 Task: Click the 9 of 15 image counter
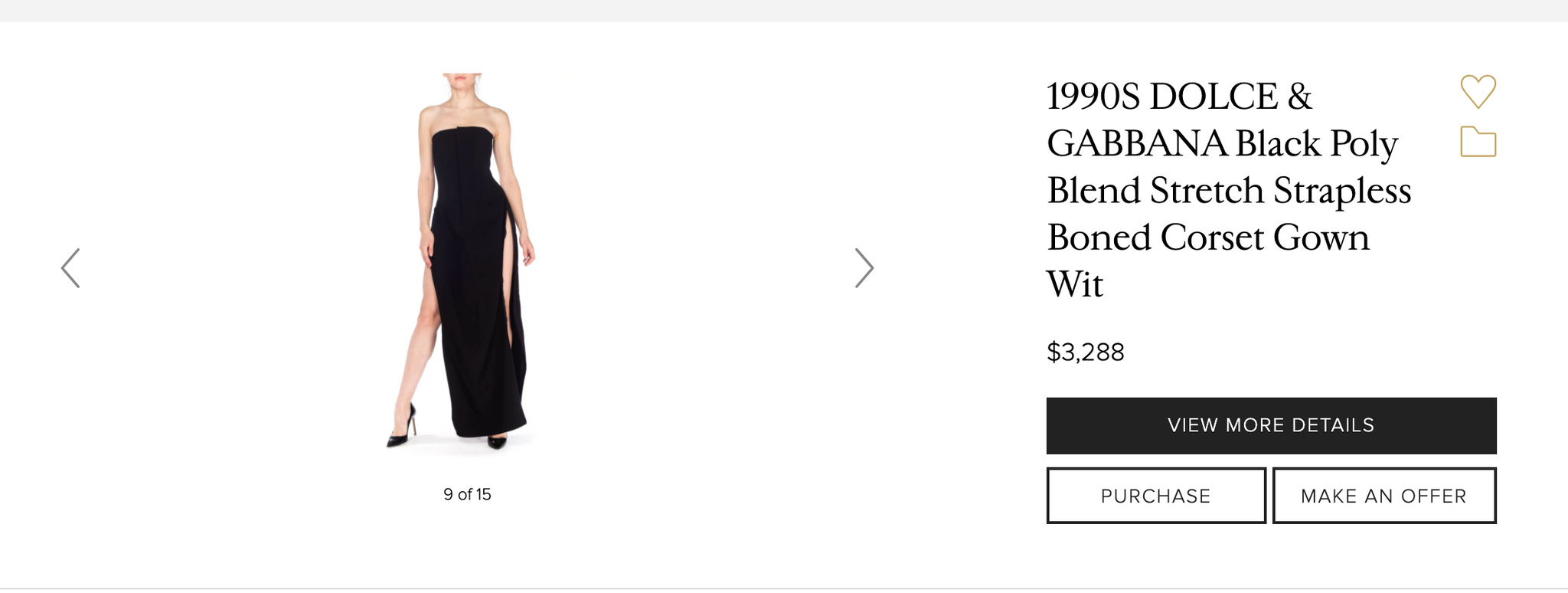[467, 494]
